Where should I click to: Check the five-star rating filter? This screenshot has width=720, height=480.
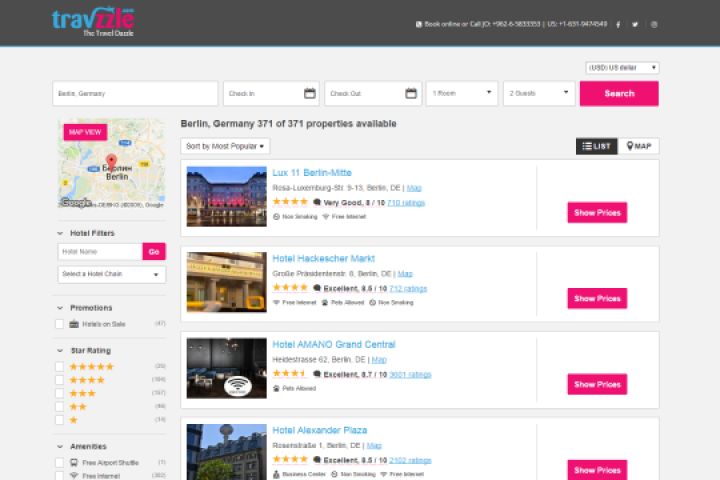coord(59,367)
